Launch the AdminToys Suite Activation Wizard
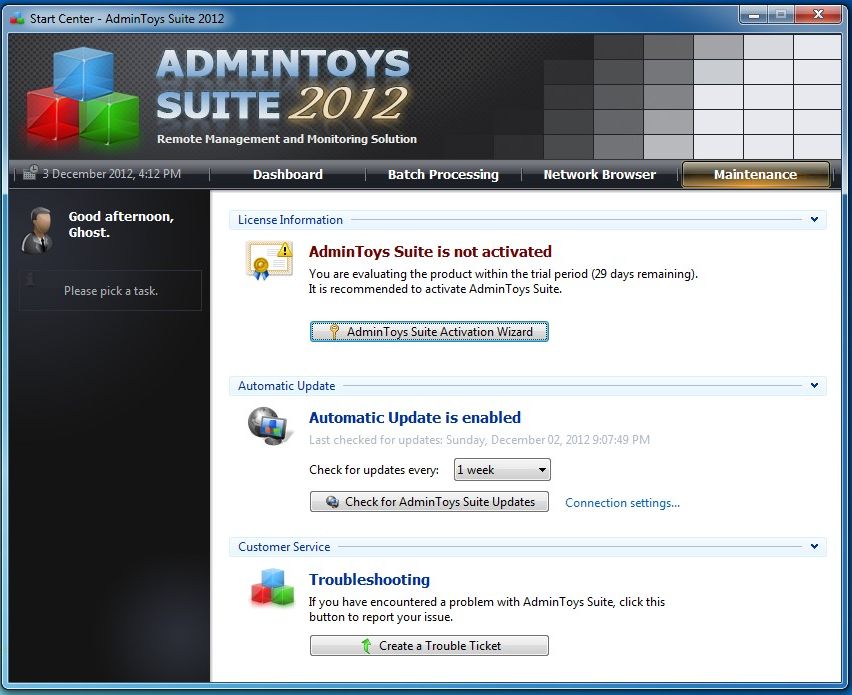 (429, 331)
